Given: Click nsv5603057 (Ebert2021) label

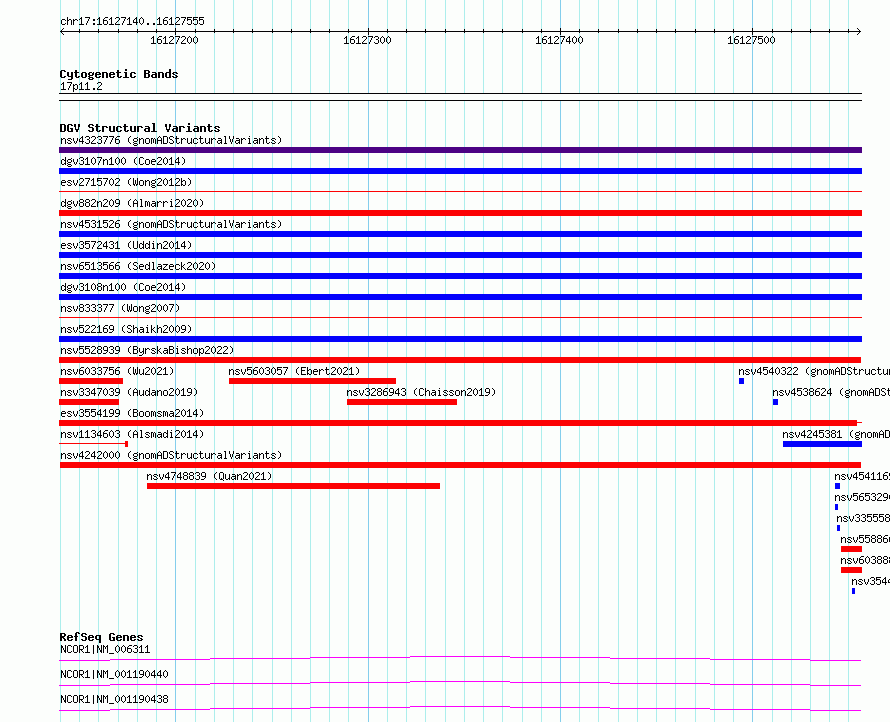Looking at the screenshot, I should coord(294,371).
